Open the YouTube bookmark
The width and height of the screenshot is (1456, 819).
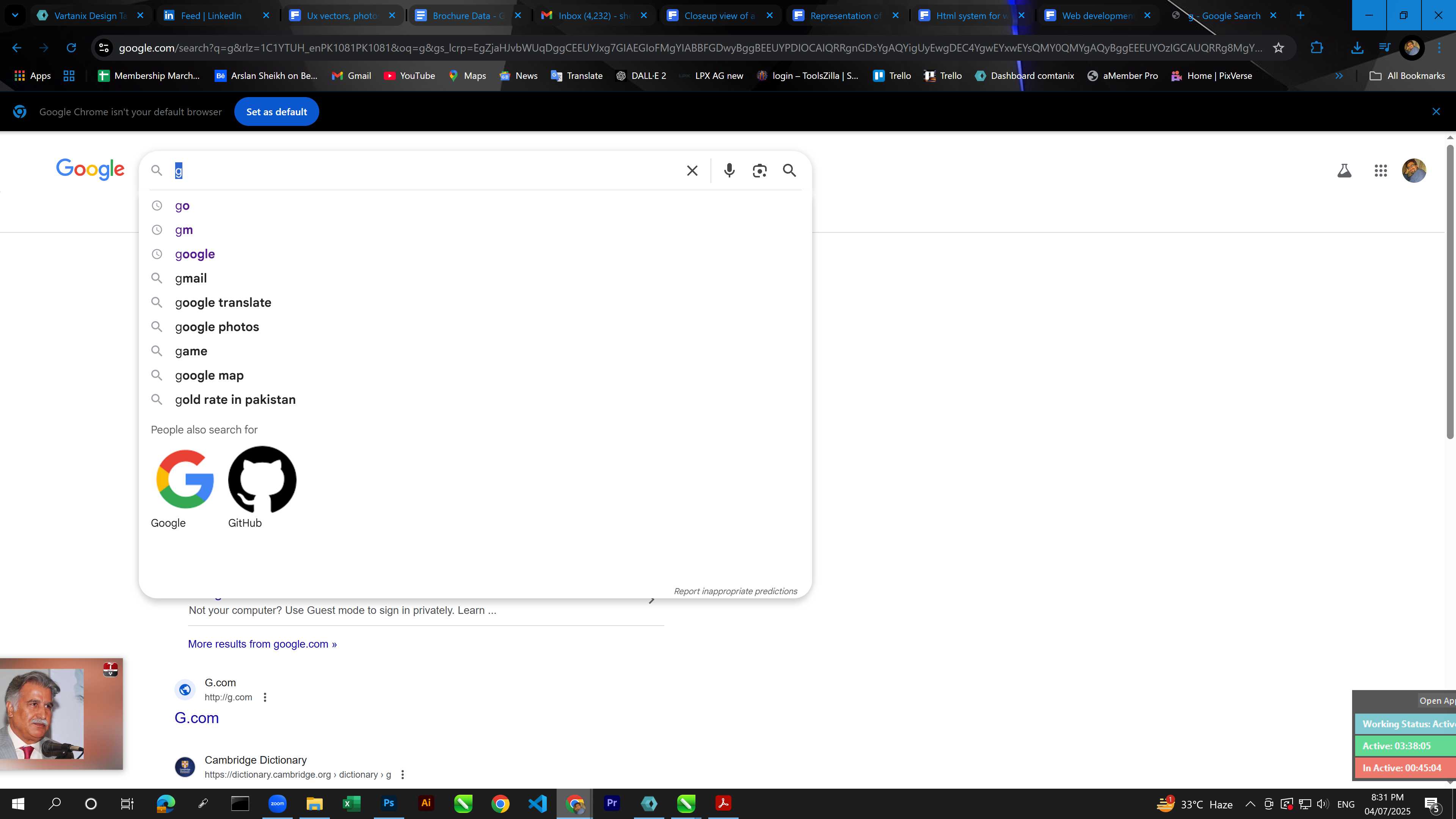tap(409, 76)
